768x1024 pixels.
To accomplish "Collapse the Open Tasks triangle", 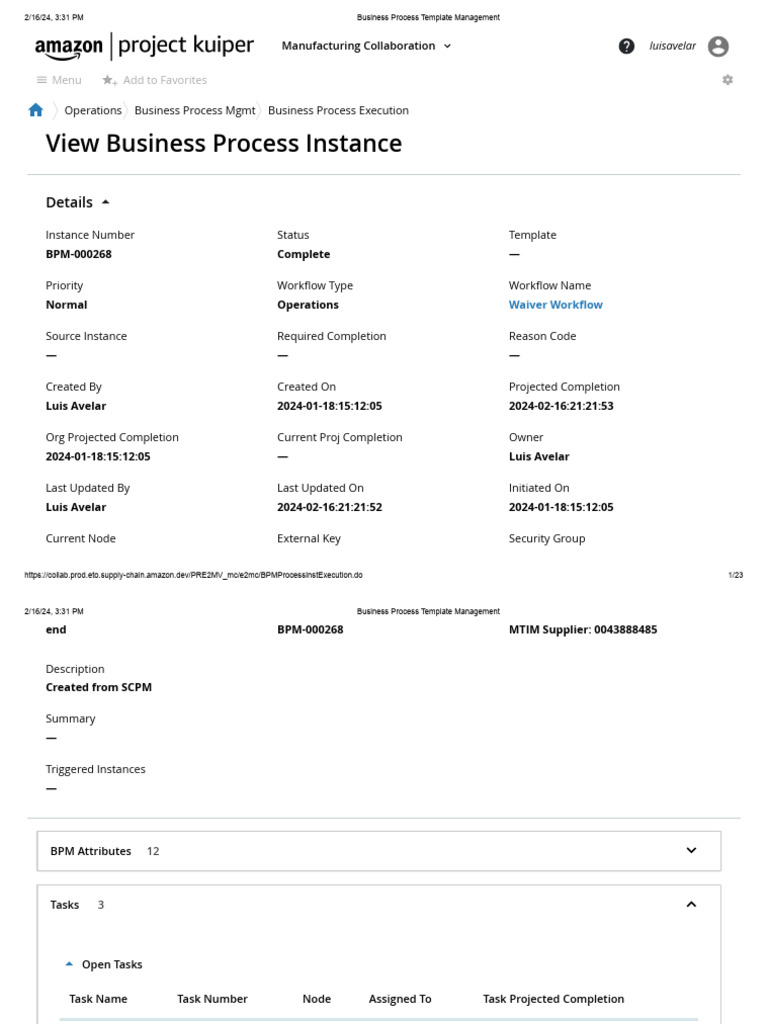I will [x=69, y=964].
